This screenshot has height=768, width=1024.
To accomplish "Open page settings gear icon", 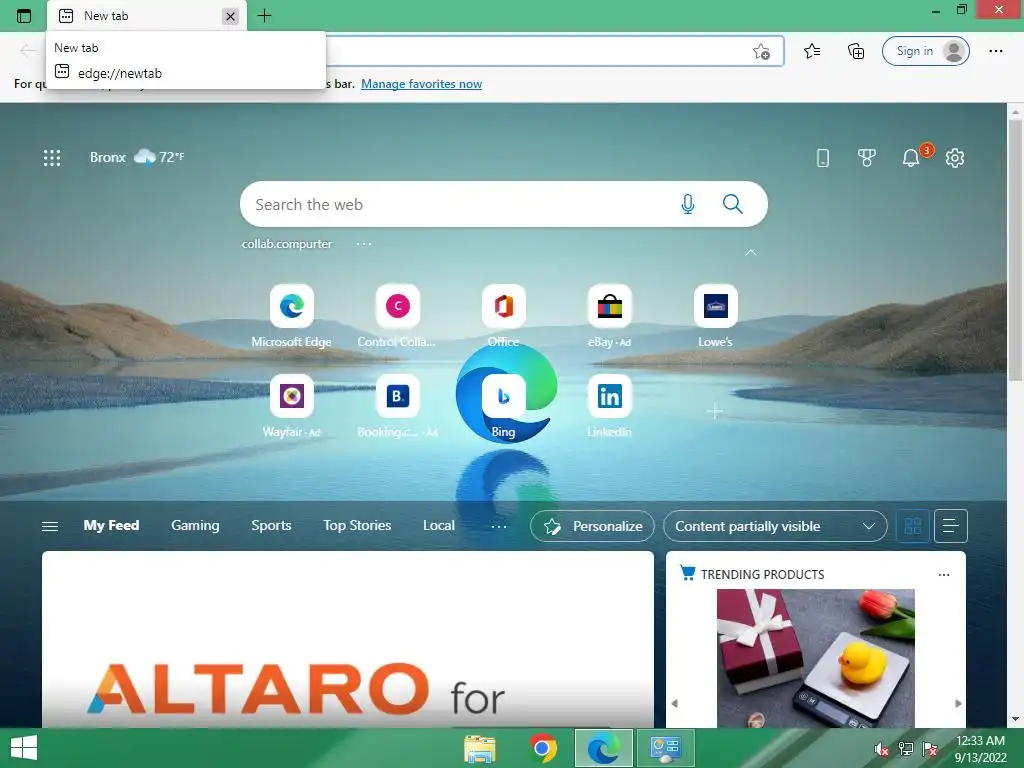I will pyautogui.click(x=955, y=157).
